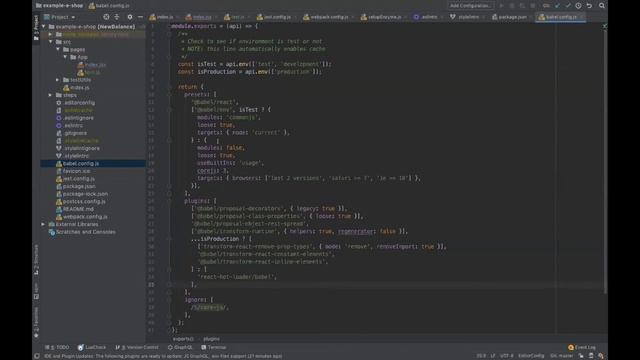The image size is (640, 360).
Task: Select .stylelintignore in project tree
Action: tap(82, 148)
